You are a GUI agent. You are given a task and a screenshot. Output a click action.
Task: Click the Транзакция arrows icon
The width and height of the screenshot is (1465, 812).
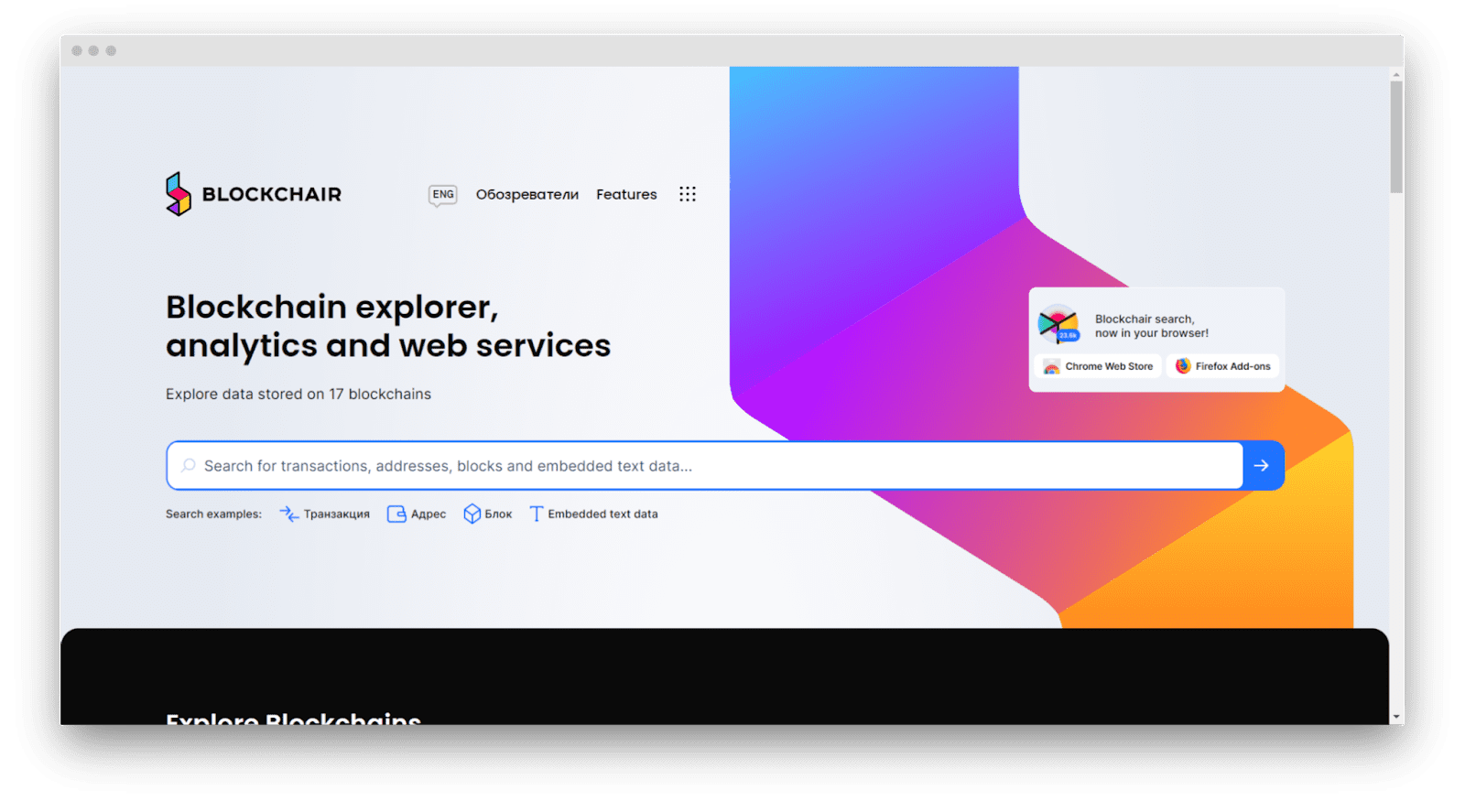pyautogui.click(x=288, y=514)
